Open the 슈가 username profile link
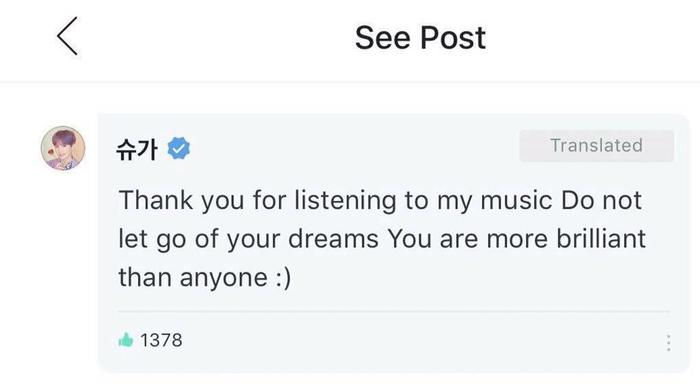Screen dimensions: 700x391 tap(137, 149)
